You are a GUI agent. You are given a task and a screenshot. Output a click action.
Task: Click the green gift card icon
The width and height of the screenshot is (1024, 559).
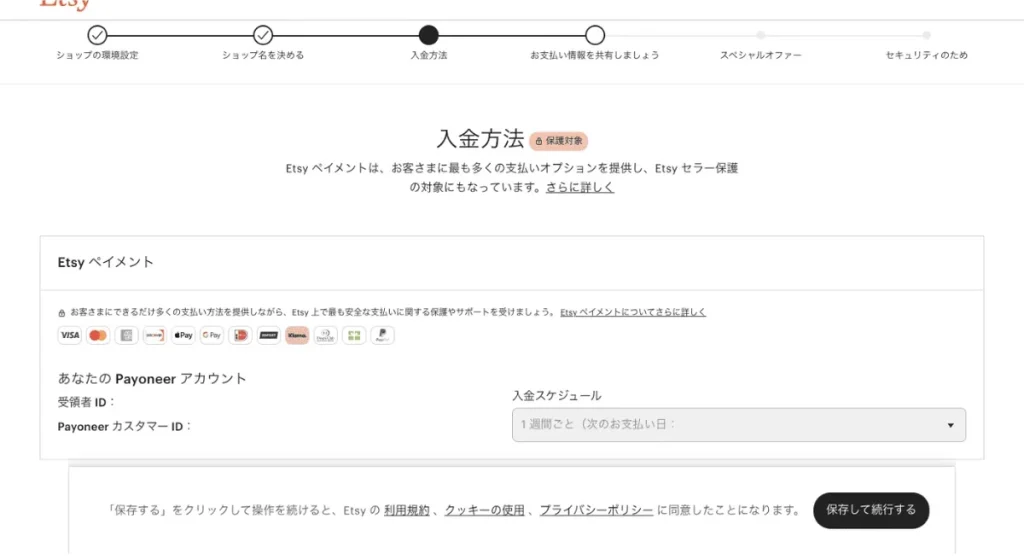[354, 335]
